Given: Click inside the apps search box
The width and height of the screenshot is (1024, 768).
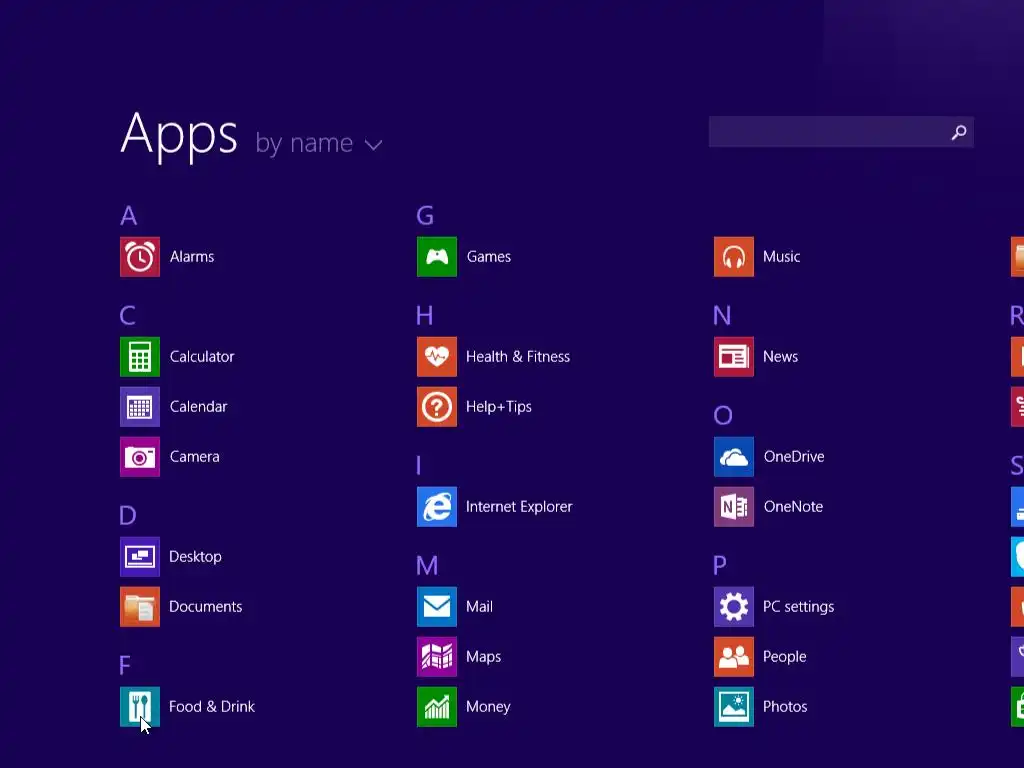Looking at the screenshot, I should click(x=841, y=132).
